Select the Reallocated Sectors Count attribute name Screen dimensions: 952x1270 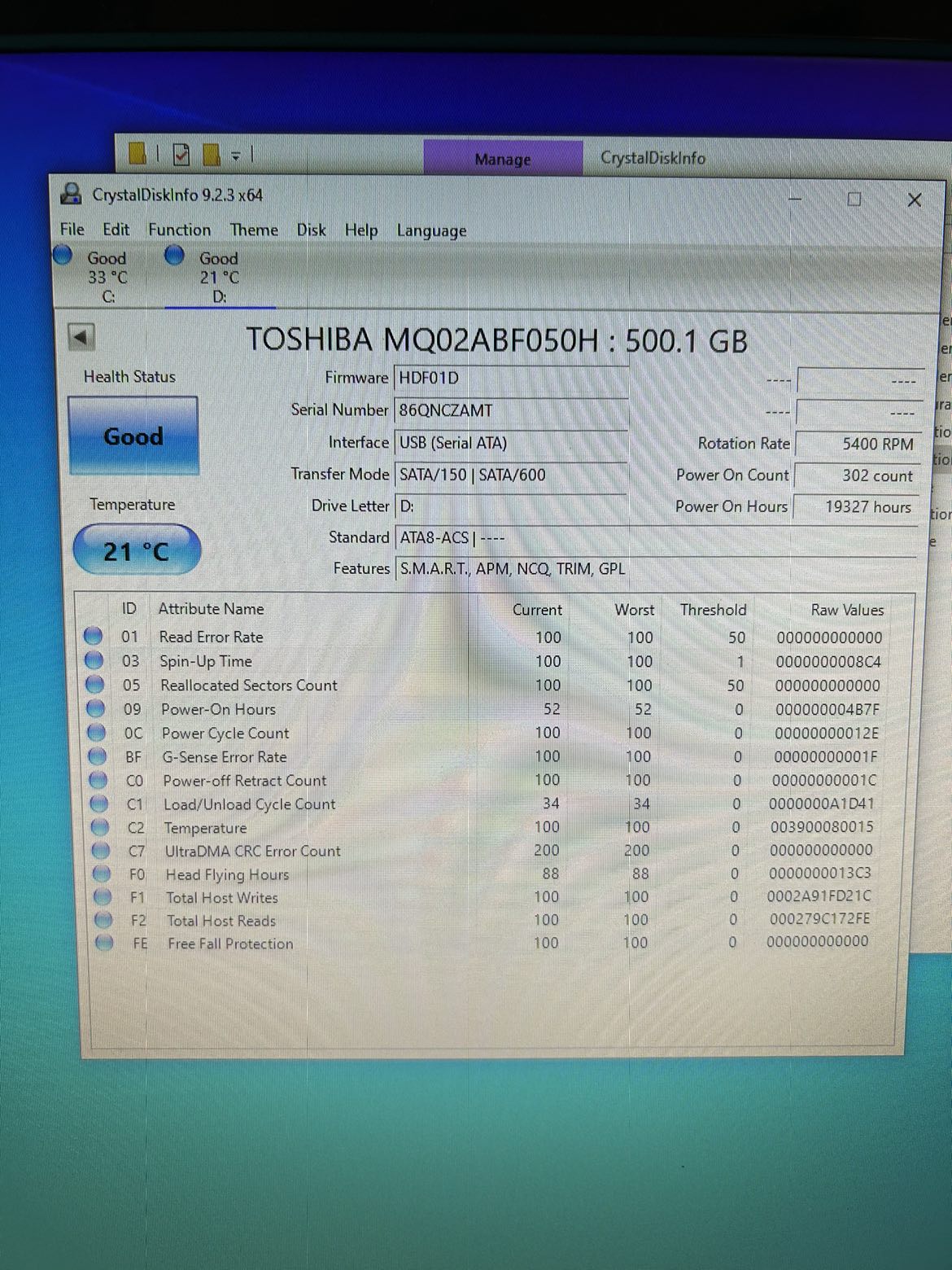pos(249,685)
